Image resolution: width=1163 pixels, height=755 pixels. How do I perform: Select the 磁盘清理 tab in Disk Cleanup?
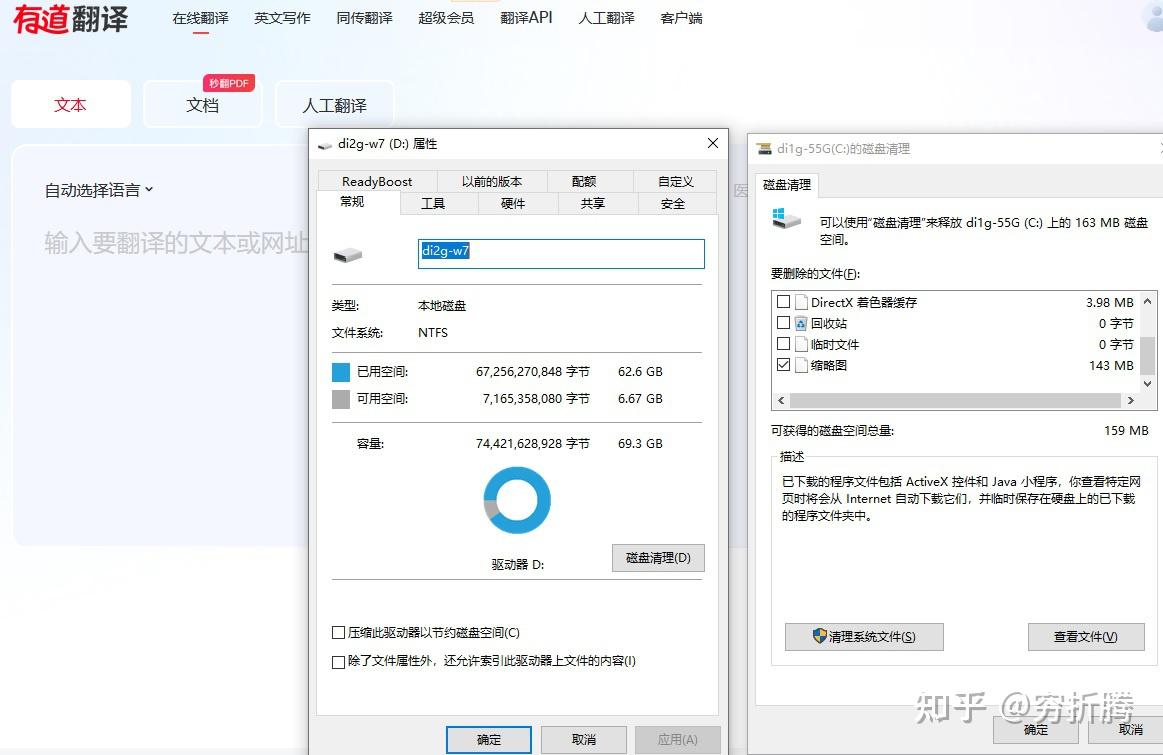(787, 185)
